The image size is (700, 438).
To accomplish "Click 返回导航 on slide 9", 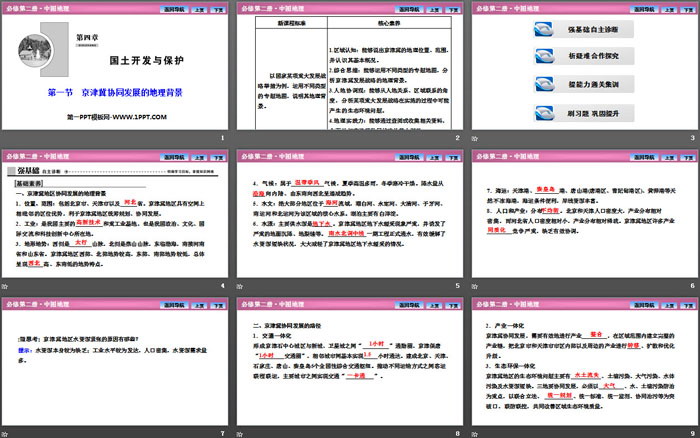I will coord(644,305).
